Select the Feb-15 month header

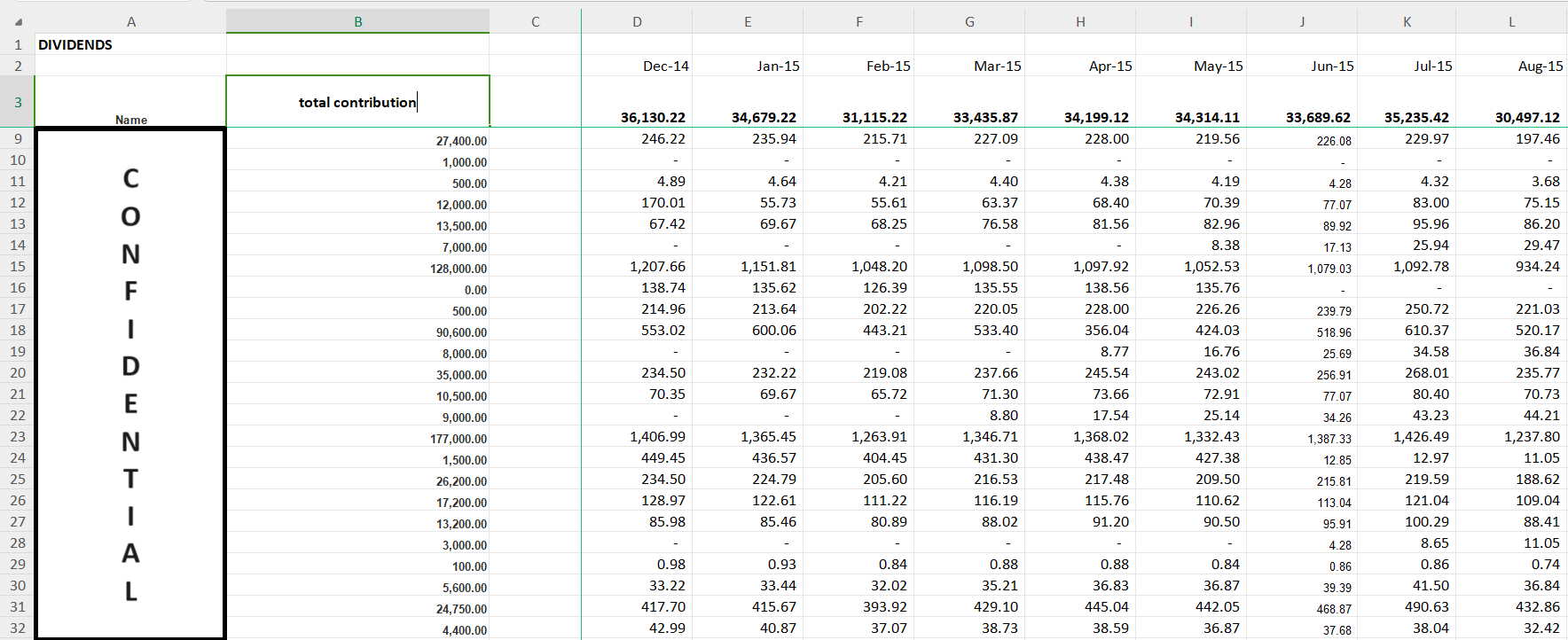(x=858, y=66)
